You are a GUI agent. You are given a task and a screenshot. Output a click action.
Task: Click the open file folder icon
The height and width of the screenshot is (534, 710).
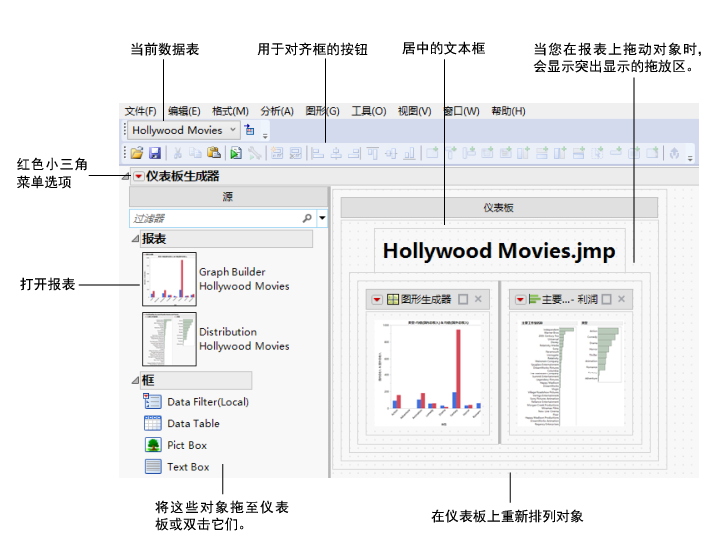pos(137,153)
